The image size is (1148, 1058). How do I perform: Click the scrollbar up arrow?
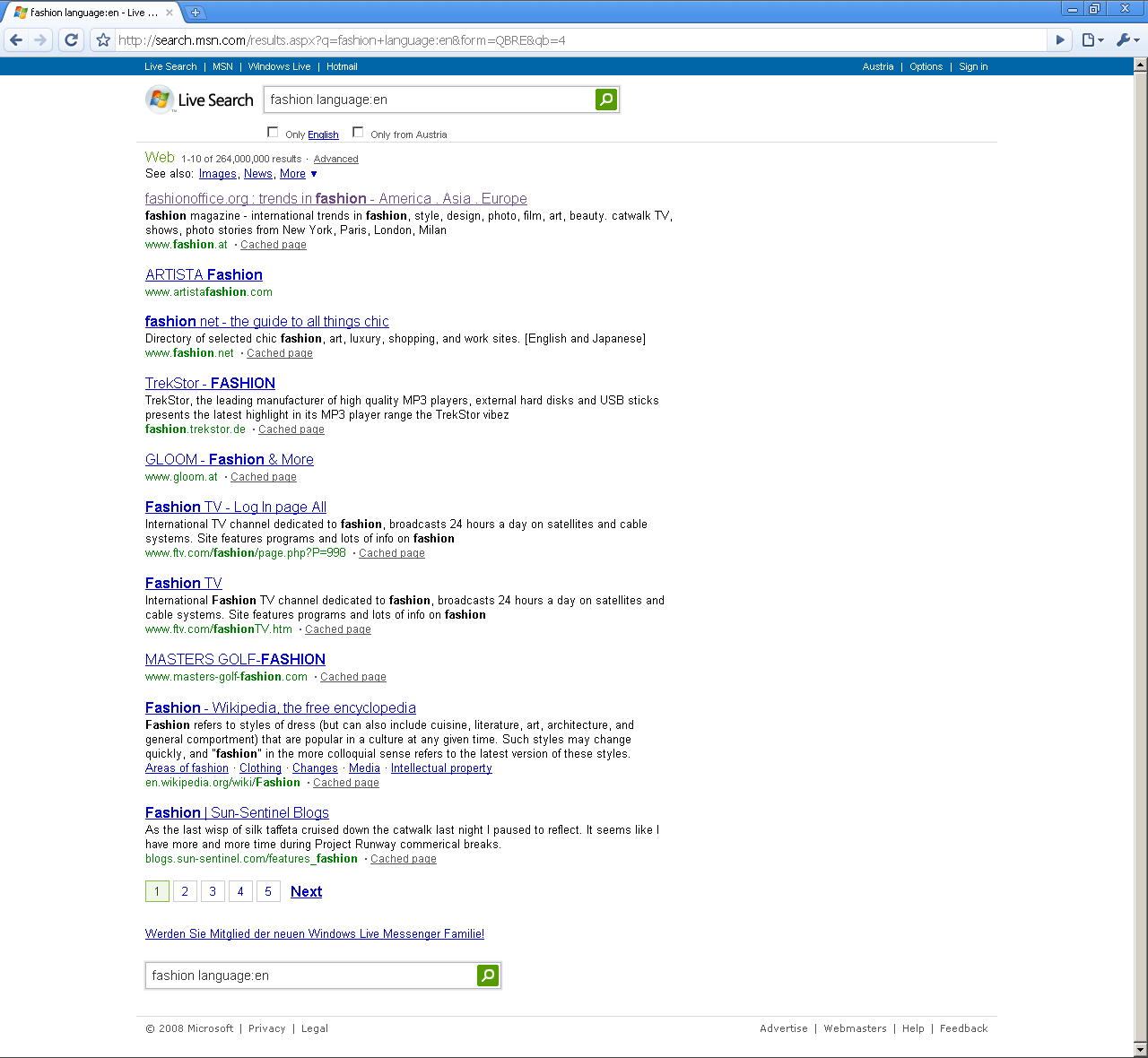coord(1141,65)
